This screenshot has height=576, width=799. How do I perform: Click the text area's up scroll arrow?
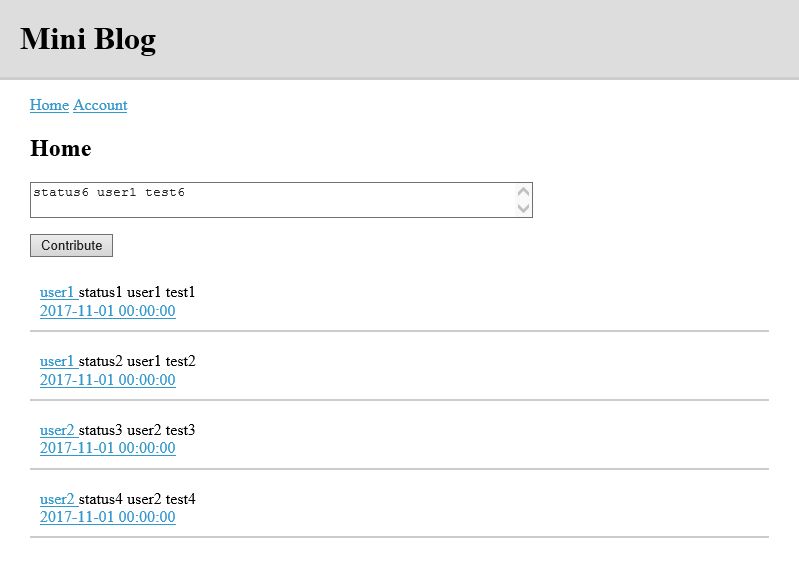(x=523, y=192)
